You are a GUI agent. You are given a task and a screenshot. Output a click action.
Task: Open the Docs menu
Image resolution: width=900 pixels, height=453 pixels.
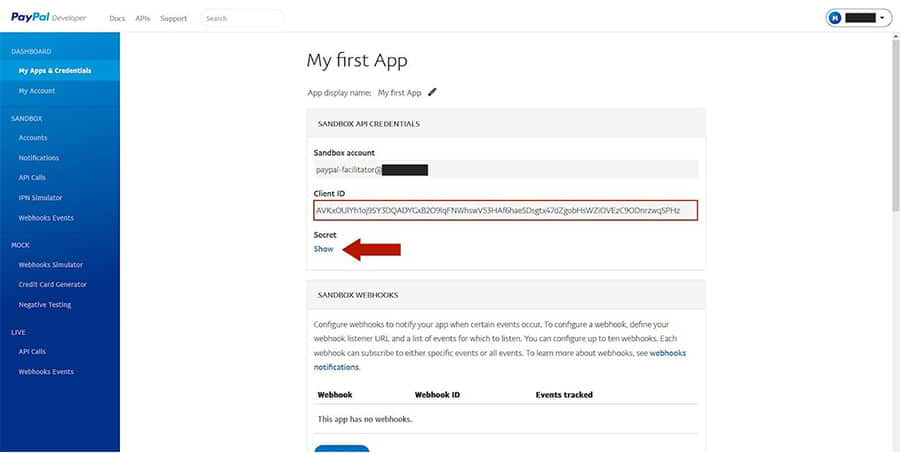point(116,18)
